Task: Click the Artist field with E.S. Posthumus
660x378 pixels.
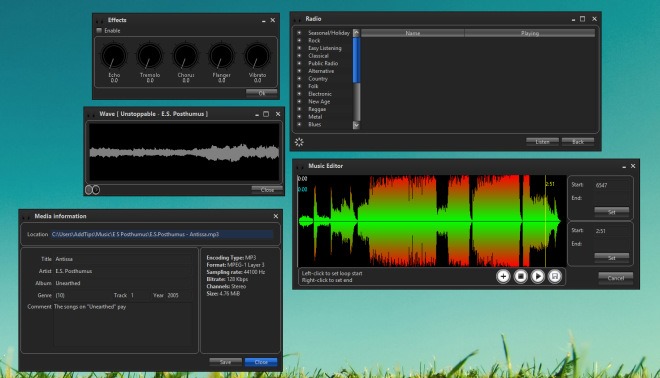Action: [123, 271]
